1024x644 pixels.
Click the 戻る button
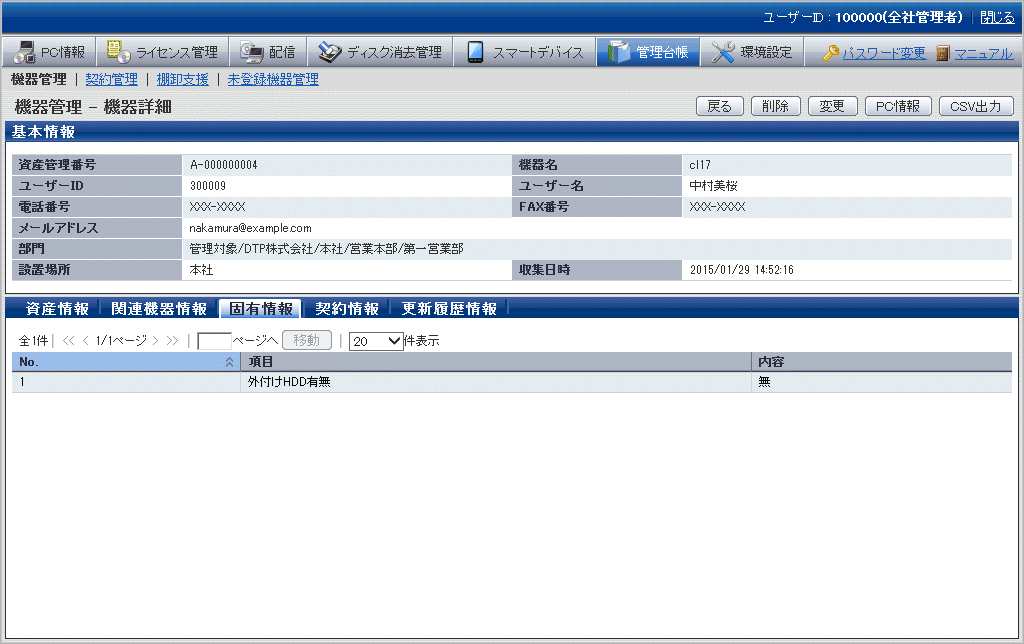[720, 106]
